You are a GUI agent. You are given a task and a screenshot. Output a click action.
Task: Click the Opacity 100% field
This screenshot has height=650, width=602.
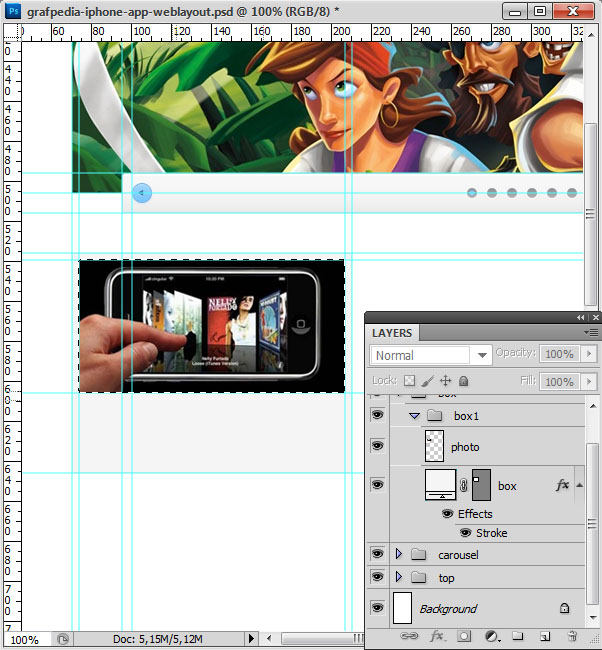[x=560, y=354]
